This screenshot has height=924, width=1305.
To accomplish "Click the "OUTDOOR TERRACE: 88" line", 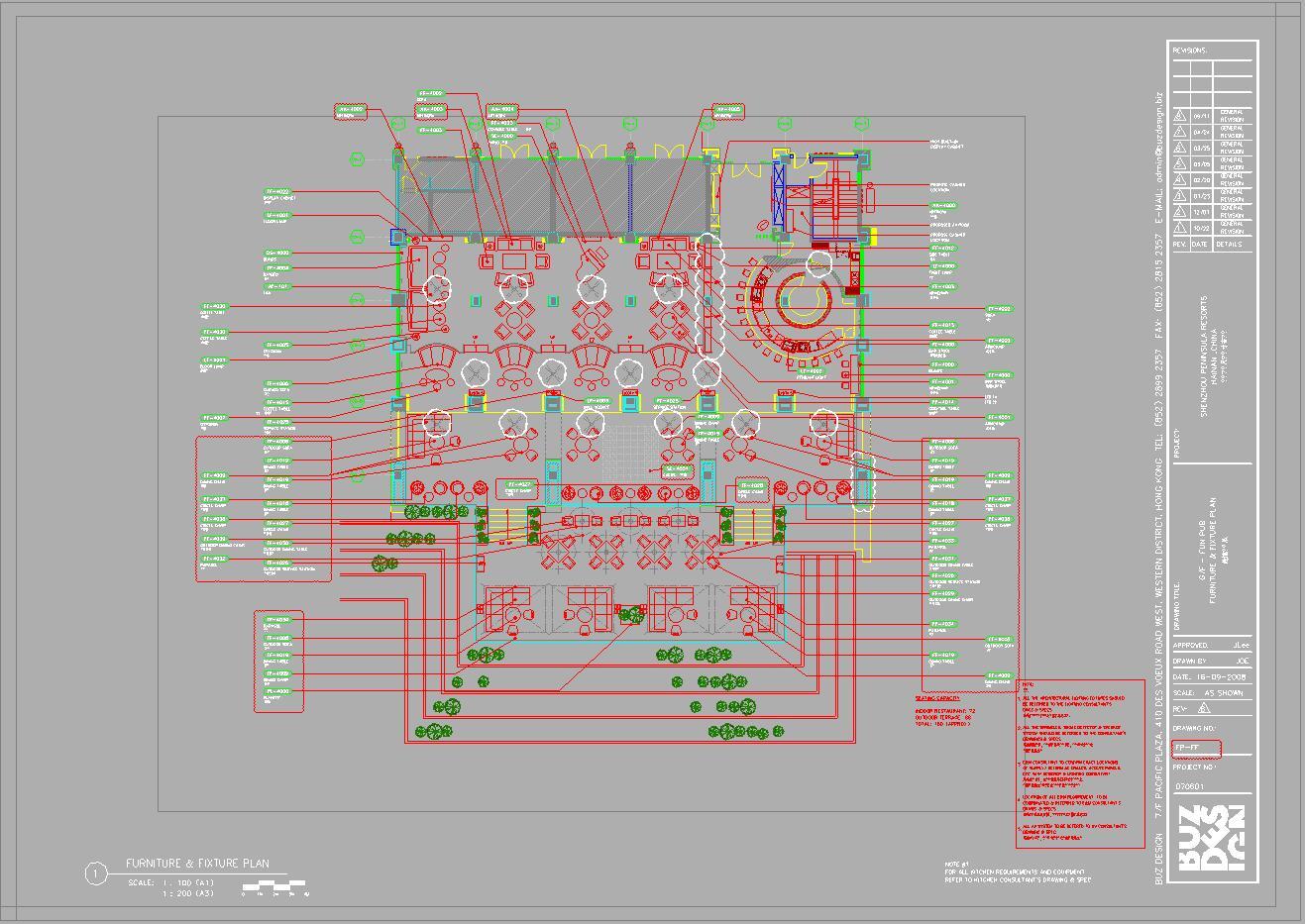I will click(x=943, y=717).
